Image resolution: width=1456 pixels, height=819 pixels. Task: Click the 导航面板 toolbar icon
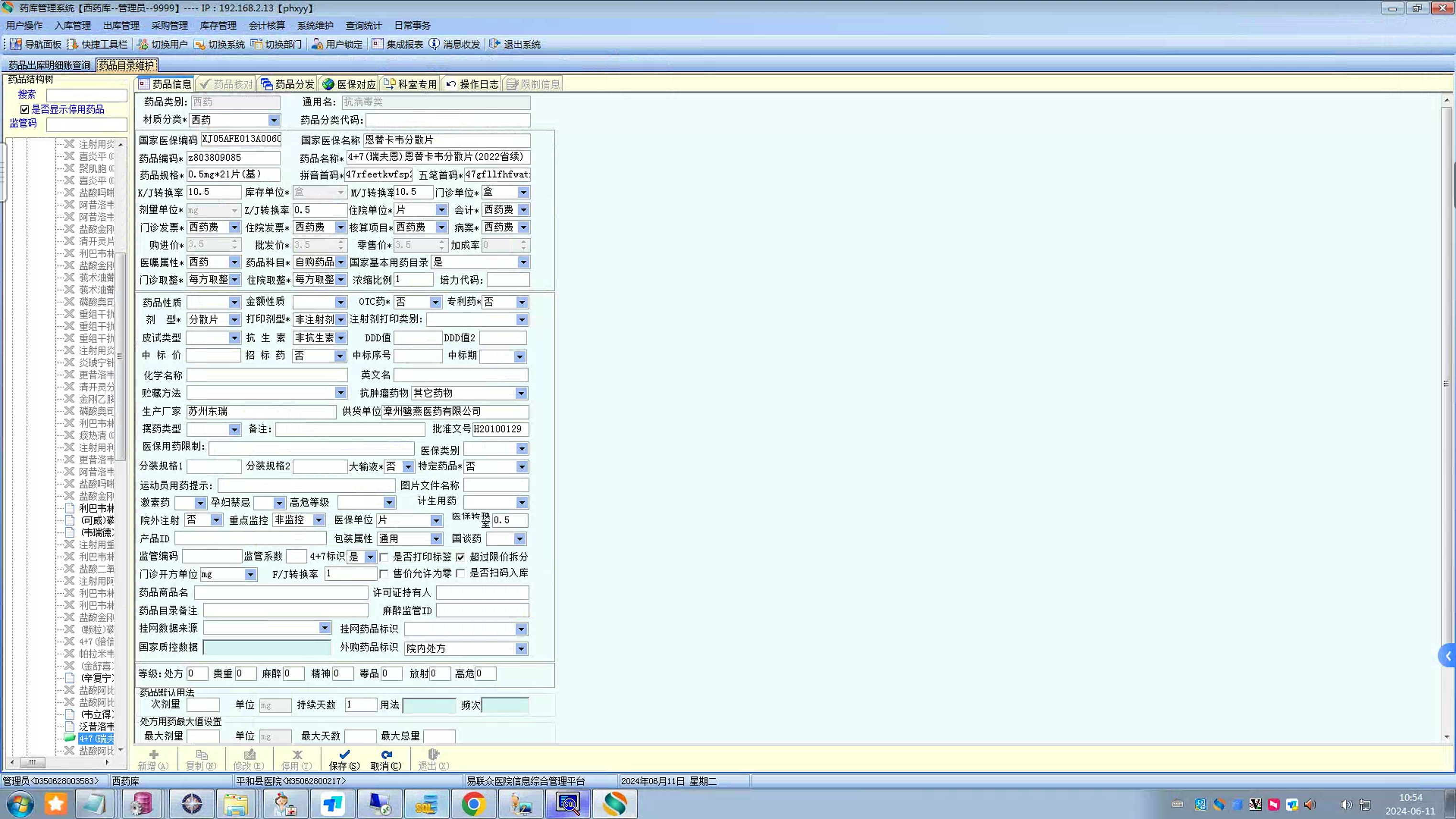click(x=16, y=44)
